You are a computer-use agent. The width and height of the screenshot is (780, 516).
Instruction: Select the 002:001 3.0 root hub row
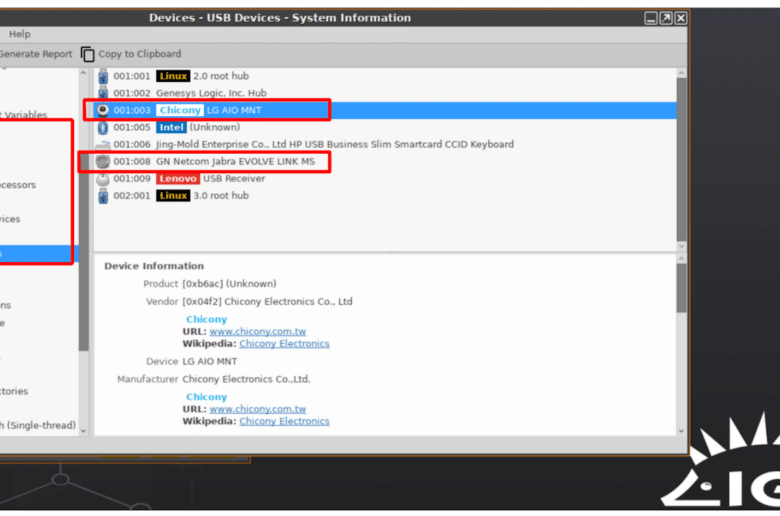[385, 196]
